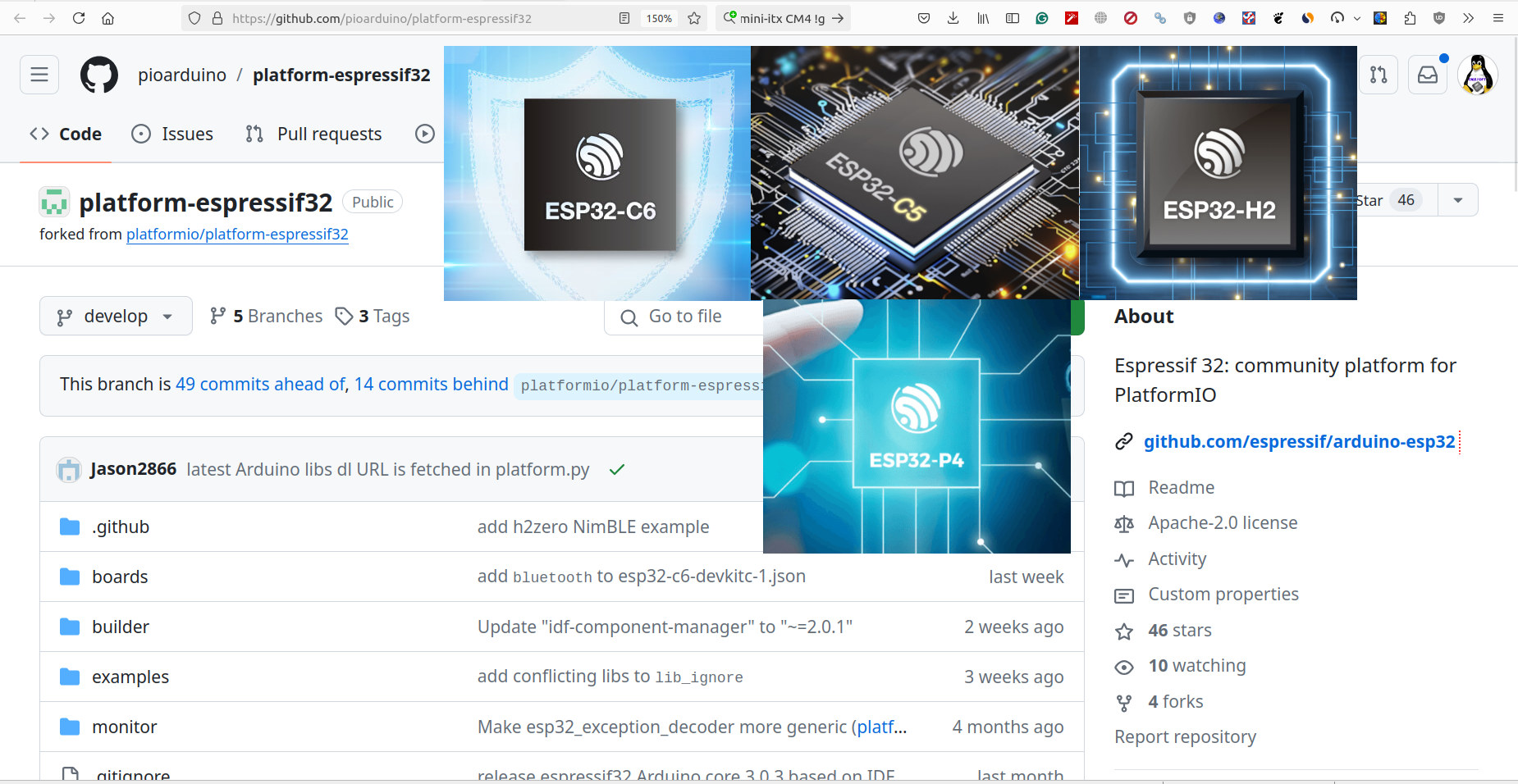This screenshot has height=784, width=1518.
Task: Switch to the Pull requests tab
Action: tap(313, 134)
